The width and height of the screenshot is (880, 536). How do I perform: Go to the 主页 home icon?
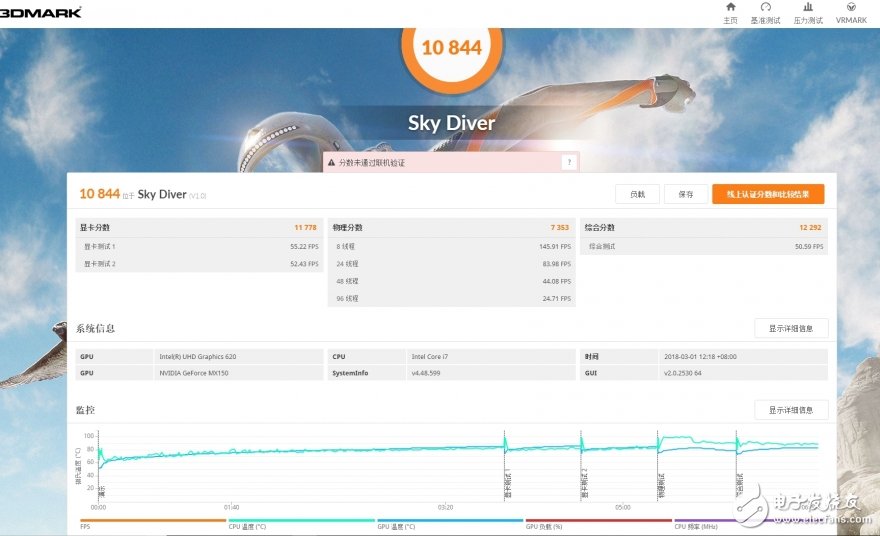(x=730, y=13)
